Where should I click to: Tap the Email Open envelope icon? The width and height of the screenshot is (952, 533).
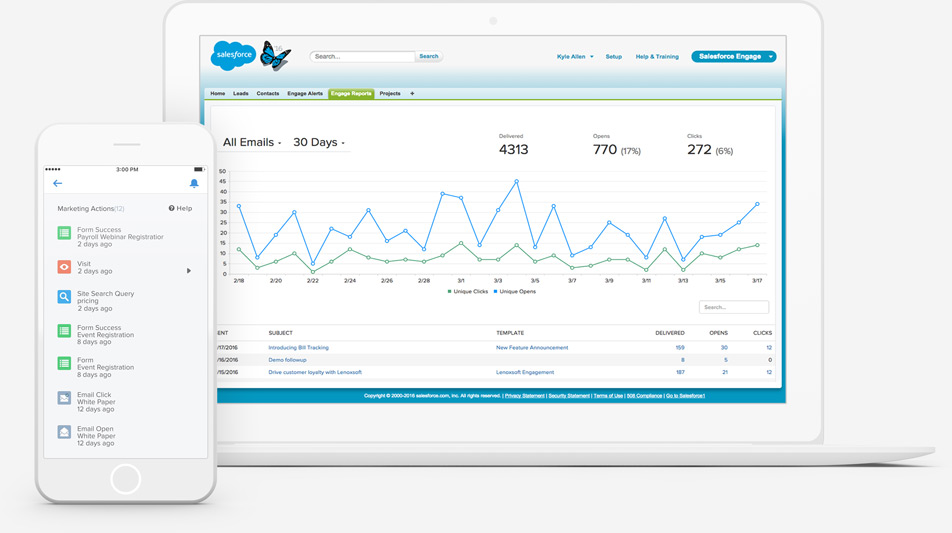[x=64, y=432]
